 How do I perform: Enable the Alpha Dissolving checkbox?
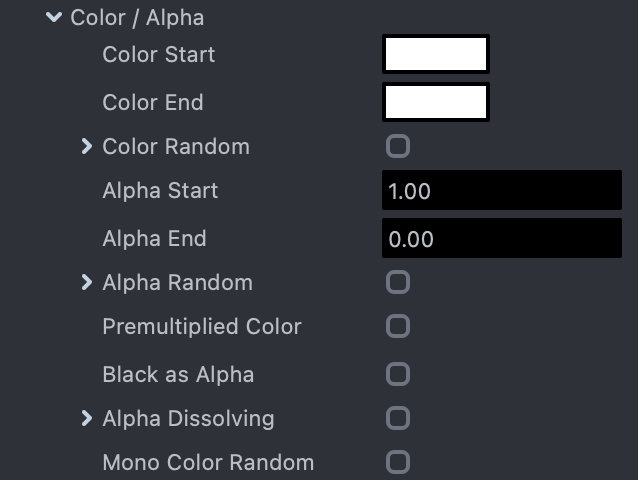[398, 419]
